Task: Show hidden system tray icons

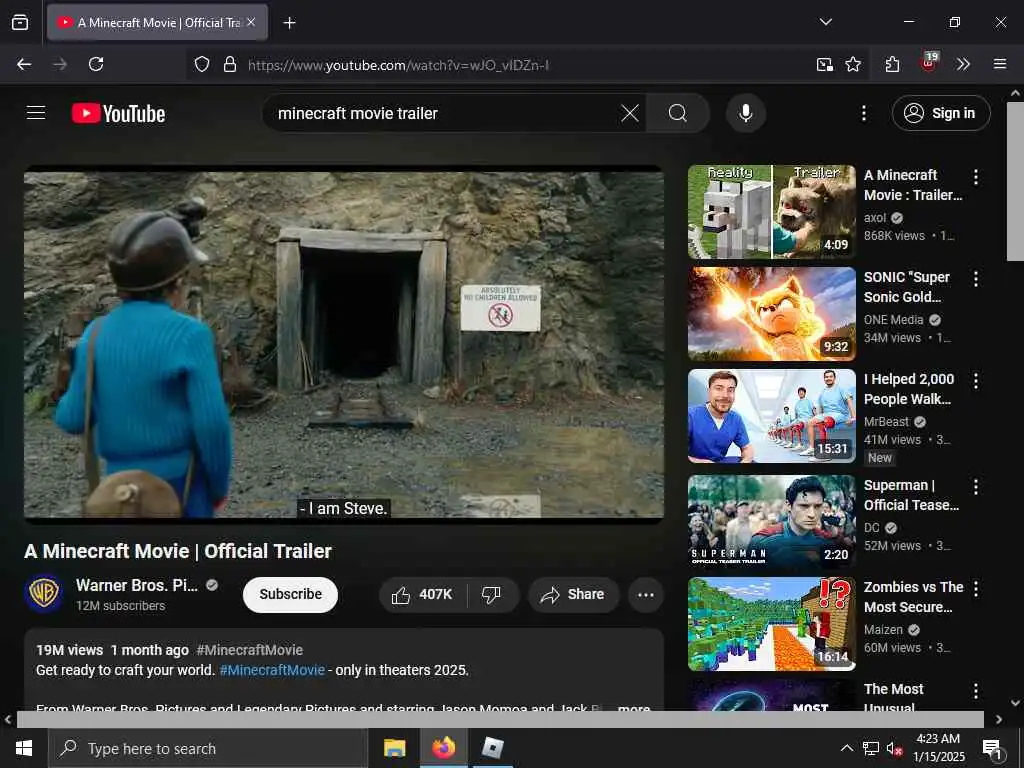Action: coord(846,748)
